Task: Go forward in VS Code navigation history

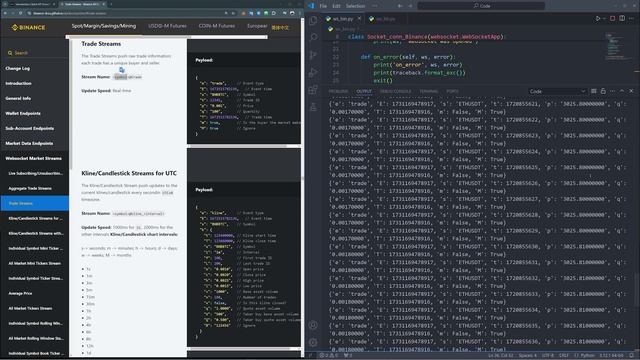Action: pos(410,6)
